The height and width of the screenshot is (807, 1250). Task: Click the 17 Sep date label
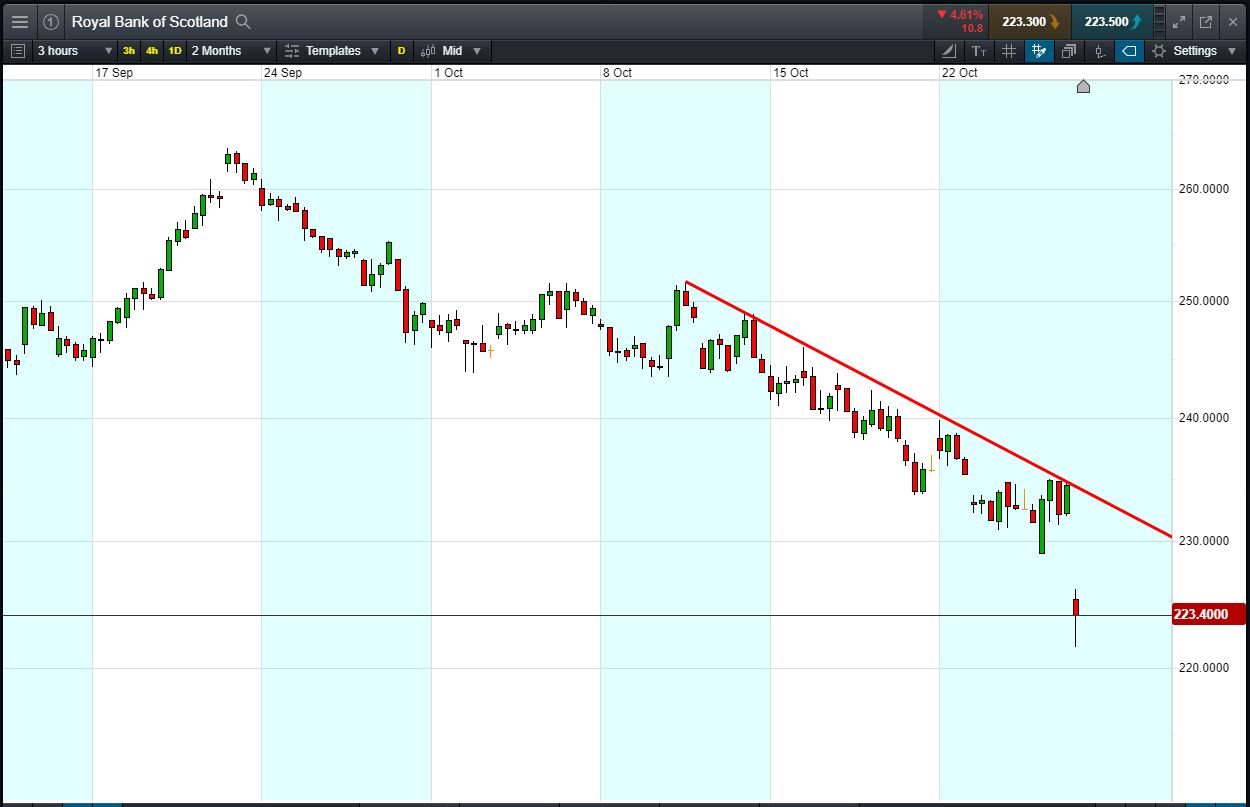point(114,73)
